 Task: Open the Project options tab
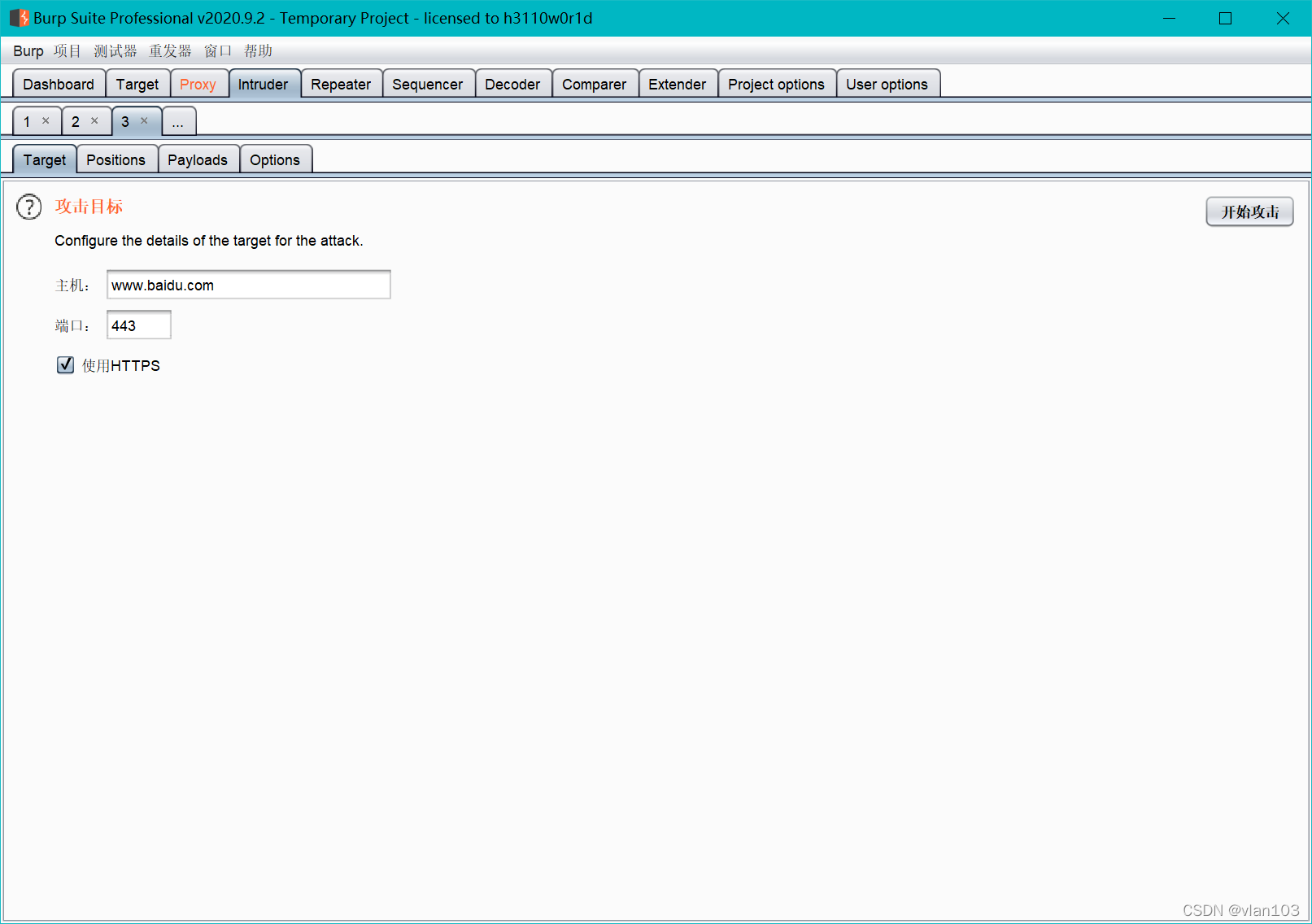777,84
